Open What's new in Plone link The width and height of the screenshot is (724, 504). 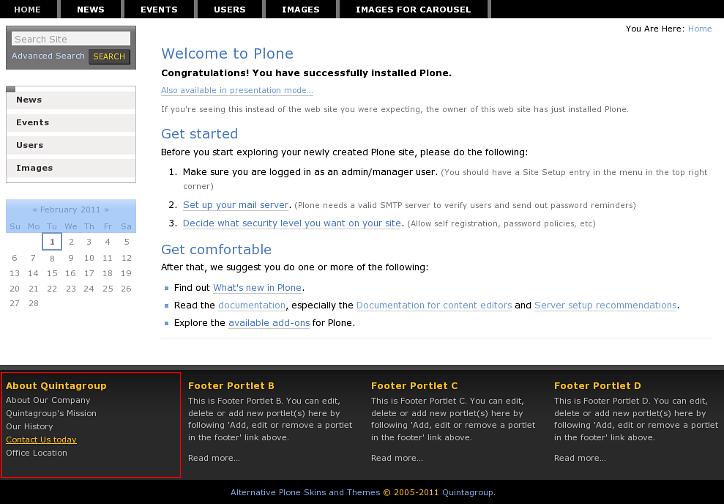257,288
